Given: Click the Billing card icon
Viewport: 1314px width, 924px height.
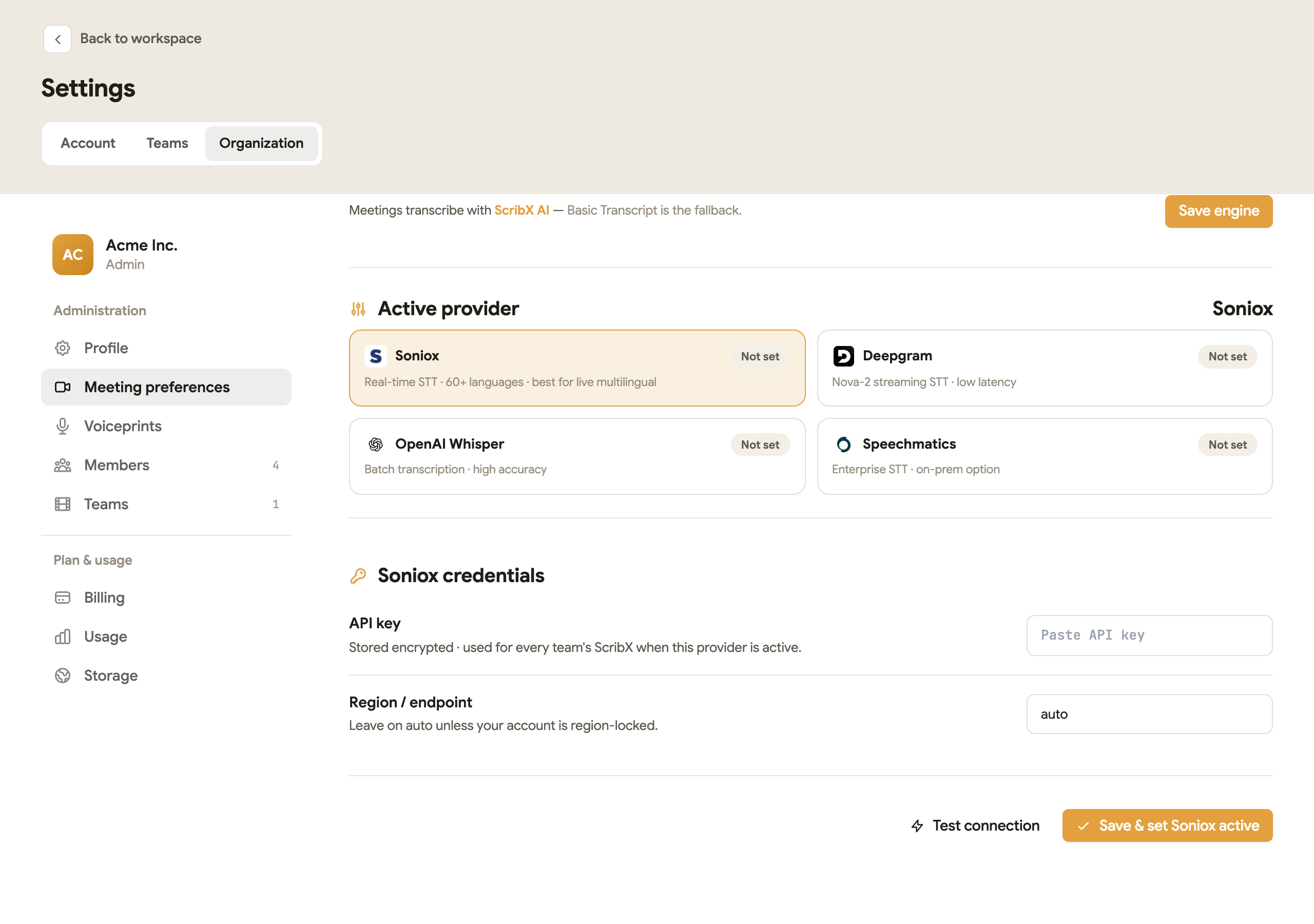Looking at the screenshot, I should [x=63, y=598].
